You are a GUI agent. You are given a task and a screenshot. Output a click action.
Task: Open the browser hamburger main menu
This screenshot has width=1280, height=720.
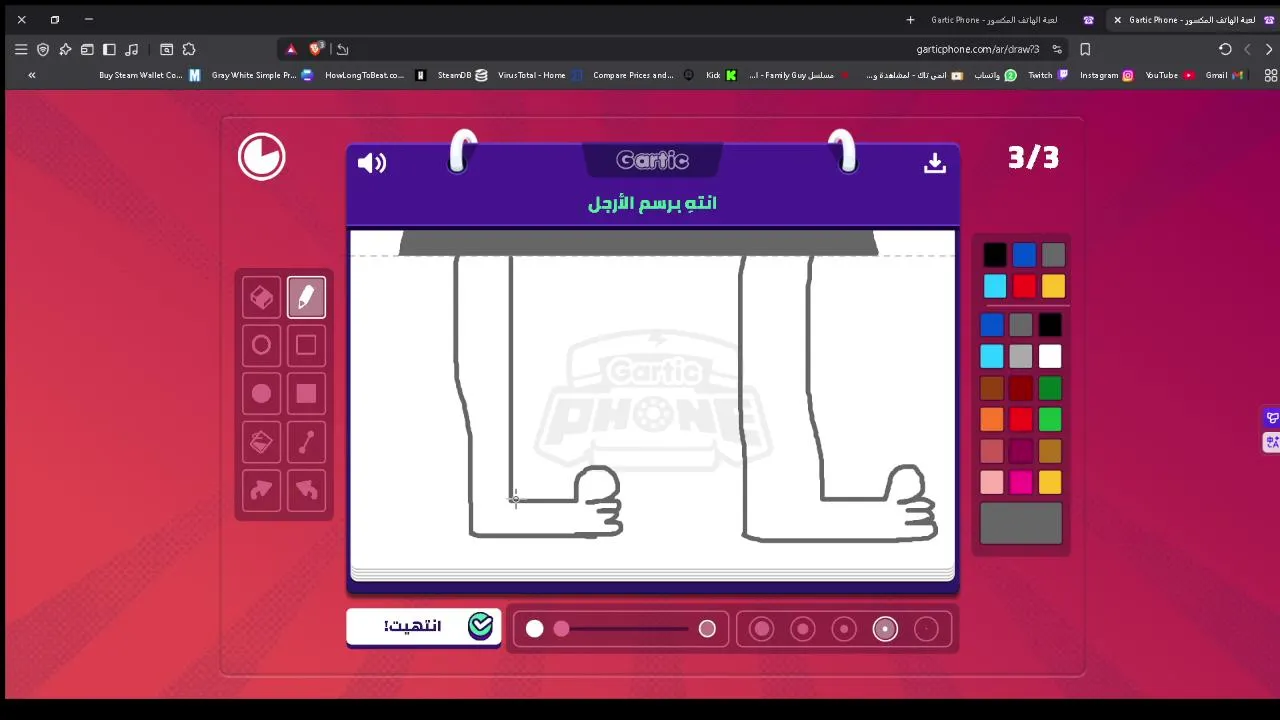point(21,49)
